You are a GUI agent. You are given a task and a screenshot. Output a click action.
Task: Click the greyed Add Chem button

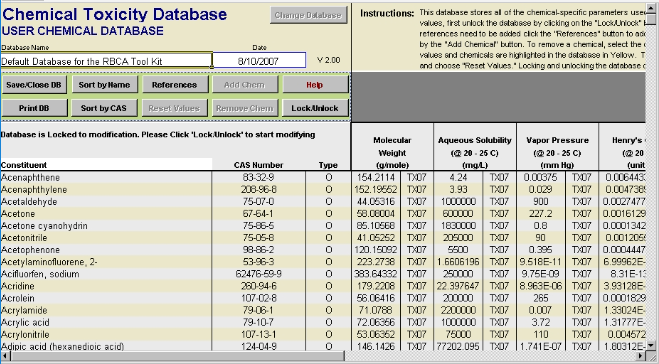[x=245, y=84]
